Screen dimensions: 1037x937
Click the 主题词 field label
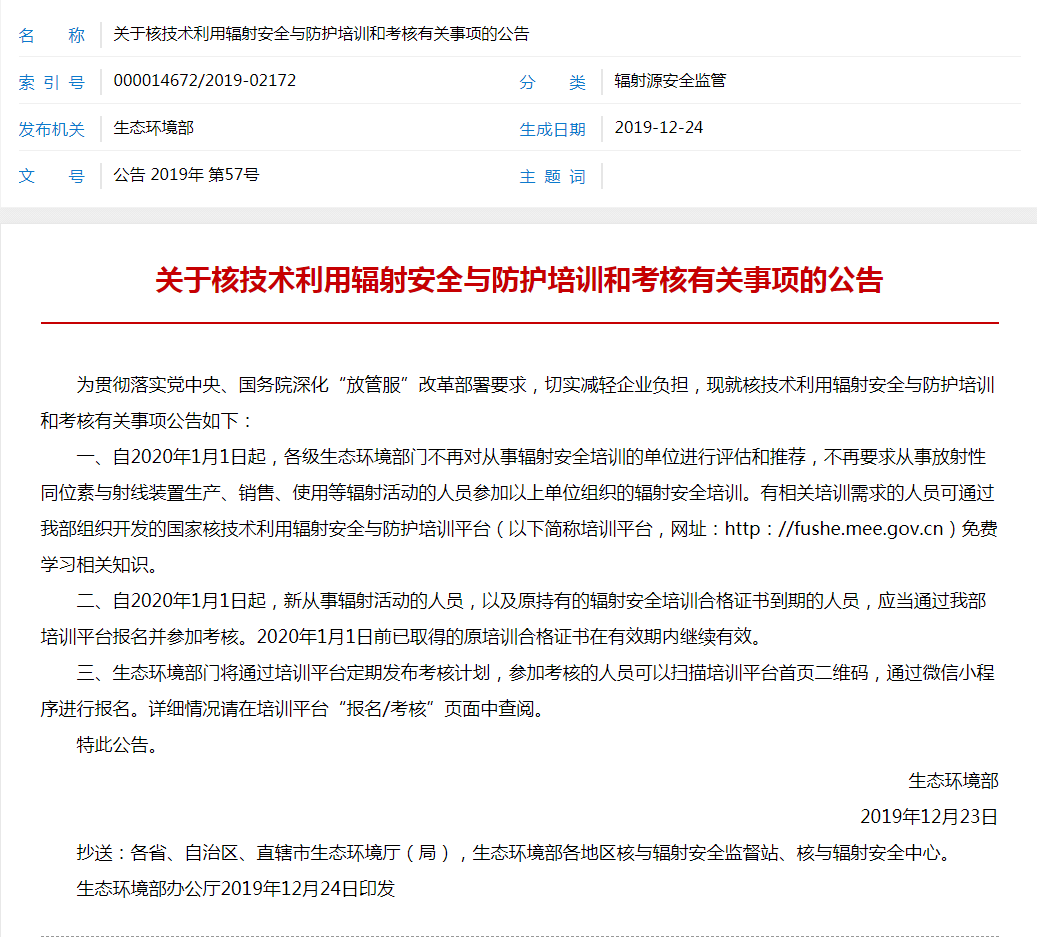click(552, 176)
